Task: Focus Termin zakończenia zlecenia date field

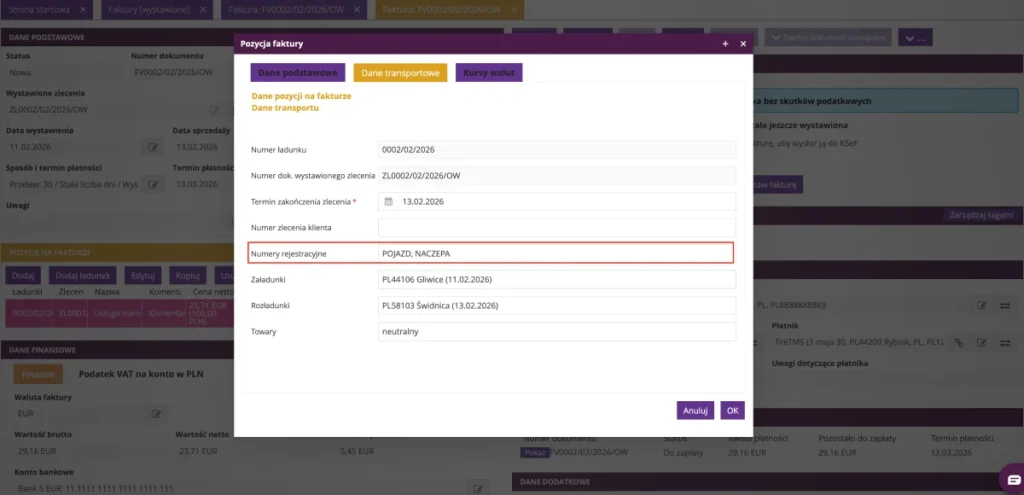Action: pyautogui.click(x=557, y=202)
